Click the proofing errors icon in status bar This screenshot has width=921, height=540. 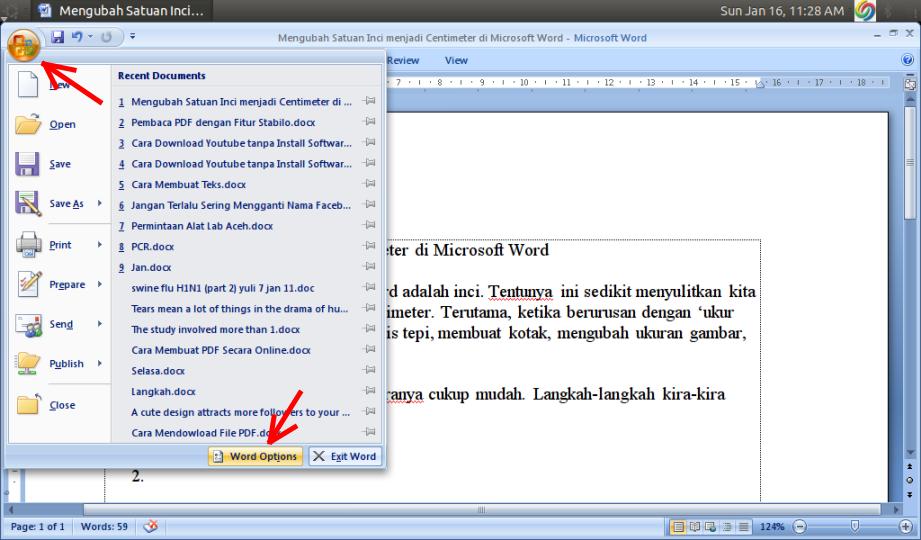click(150, 526)
